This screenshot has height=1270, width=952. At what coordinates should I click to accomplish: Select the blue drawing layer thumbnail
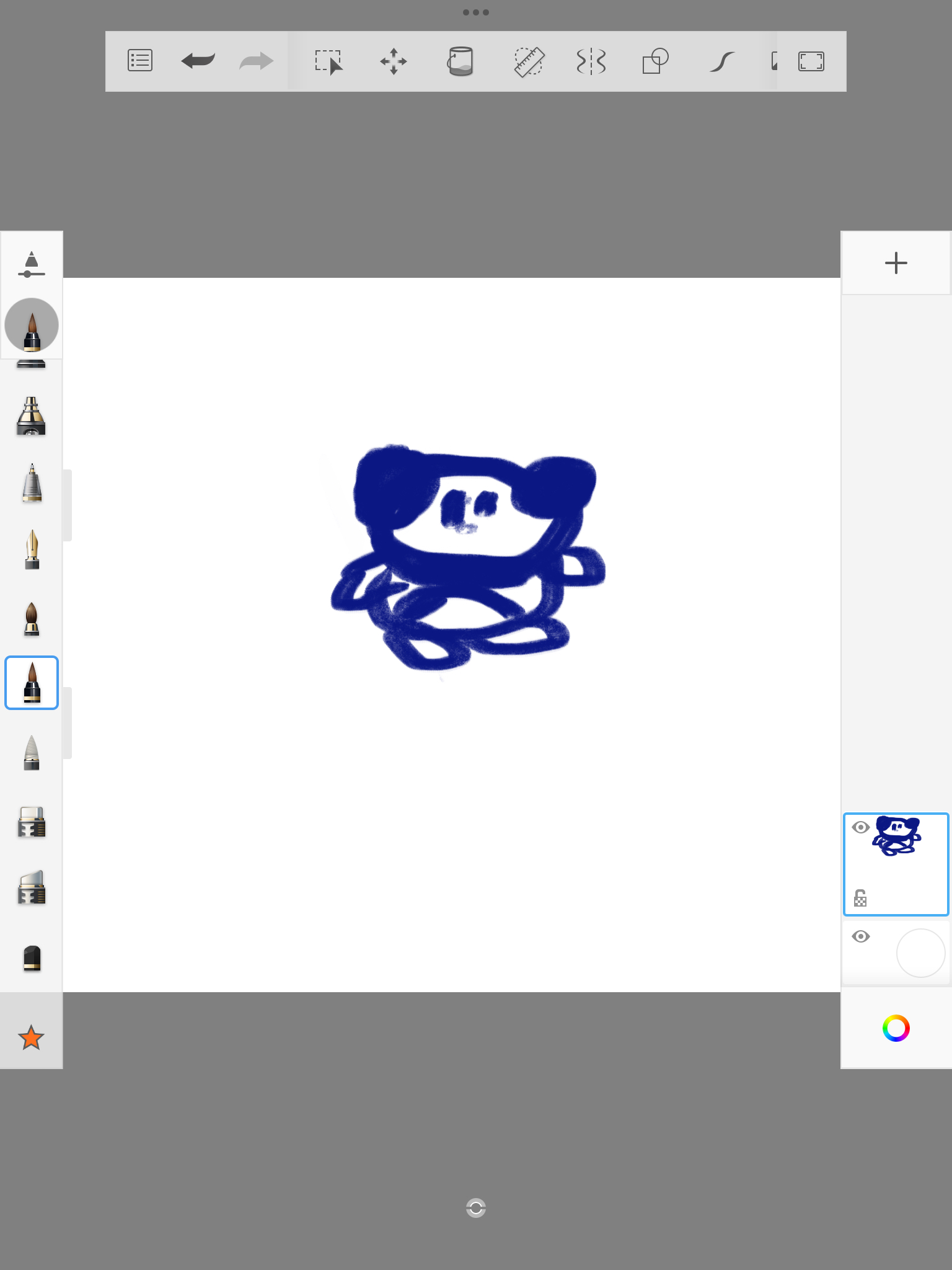[x=897, y=837]
